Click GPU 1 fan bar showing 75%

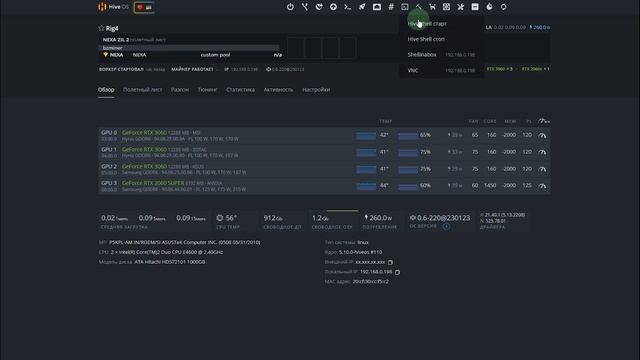point(408,153)
